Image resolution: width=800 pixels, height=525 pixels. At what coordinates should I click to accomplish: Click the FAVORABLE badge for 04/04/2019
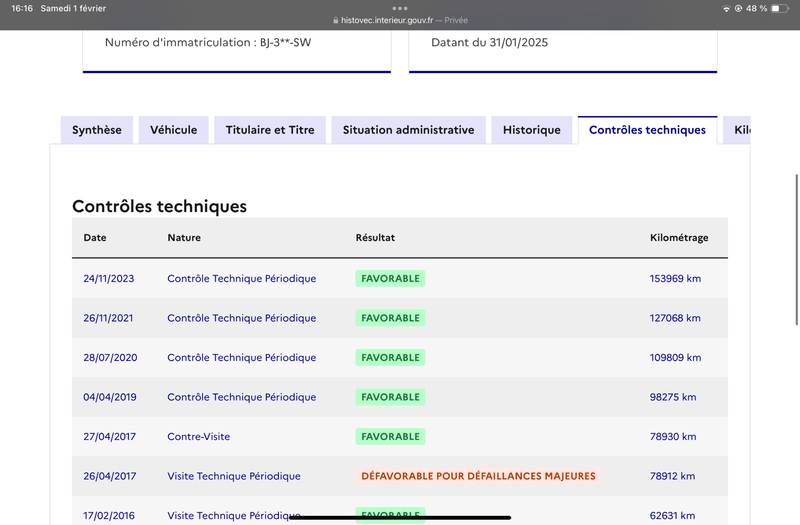(390, 397)
